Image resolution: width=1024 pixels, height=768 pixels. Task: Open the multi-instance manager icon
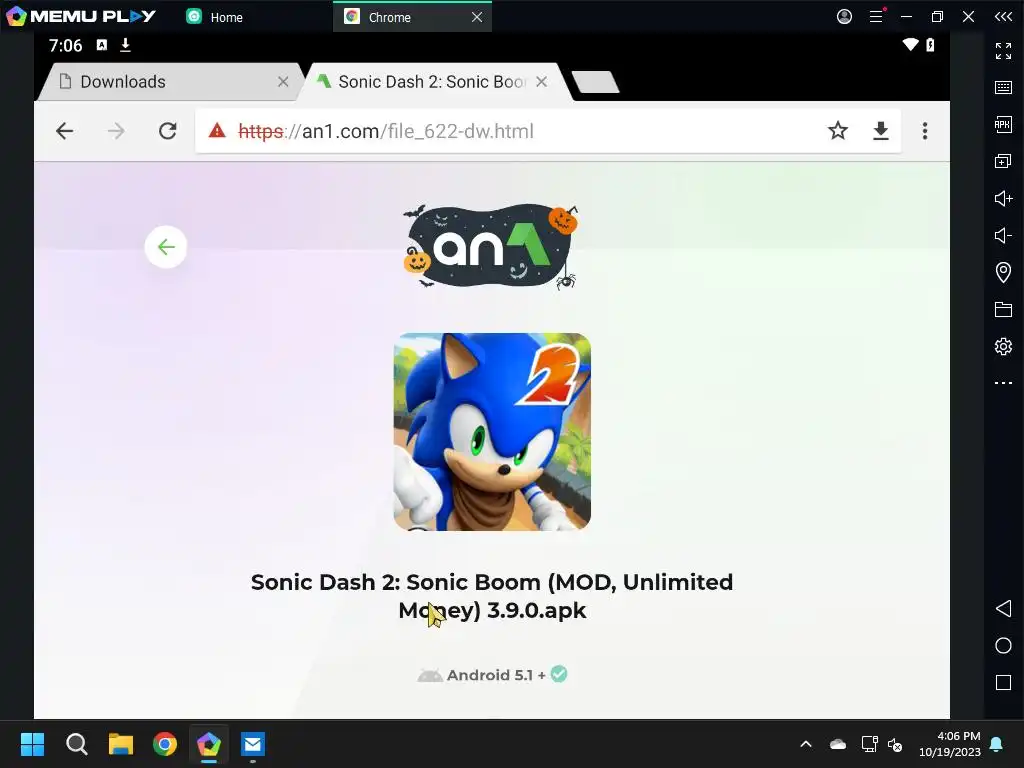[x=1003, y=161]
